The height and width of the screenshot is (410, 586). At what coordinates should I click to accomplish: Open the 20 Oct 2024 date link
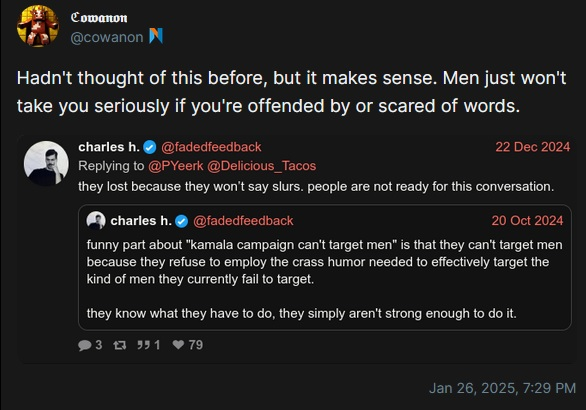[x=527, y=221]
